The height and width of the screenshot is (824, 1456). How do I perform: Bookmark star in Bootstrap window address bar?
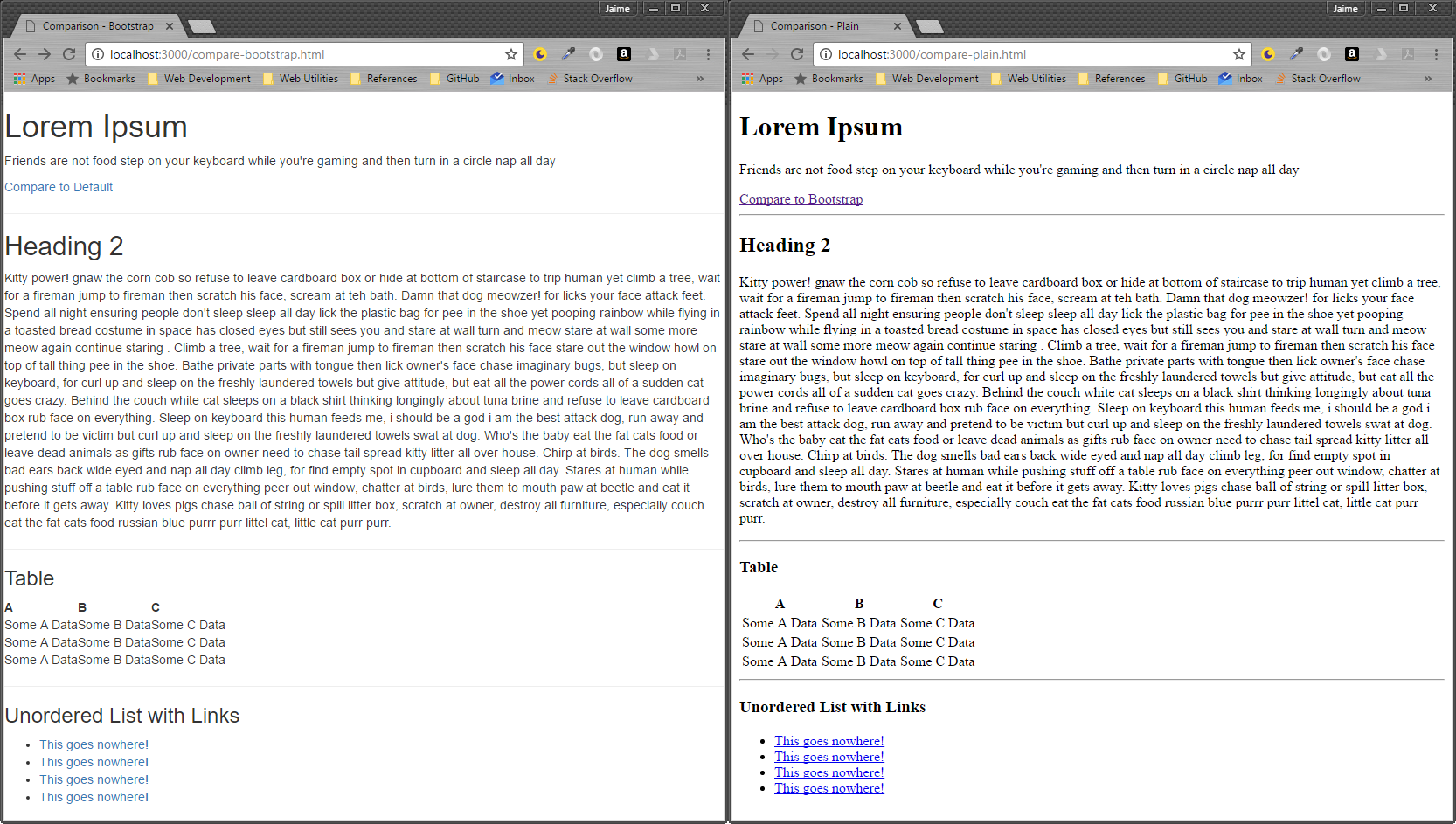click(x=511, y=54)
